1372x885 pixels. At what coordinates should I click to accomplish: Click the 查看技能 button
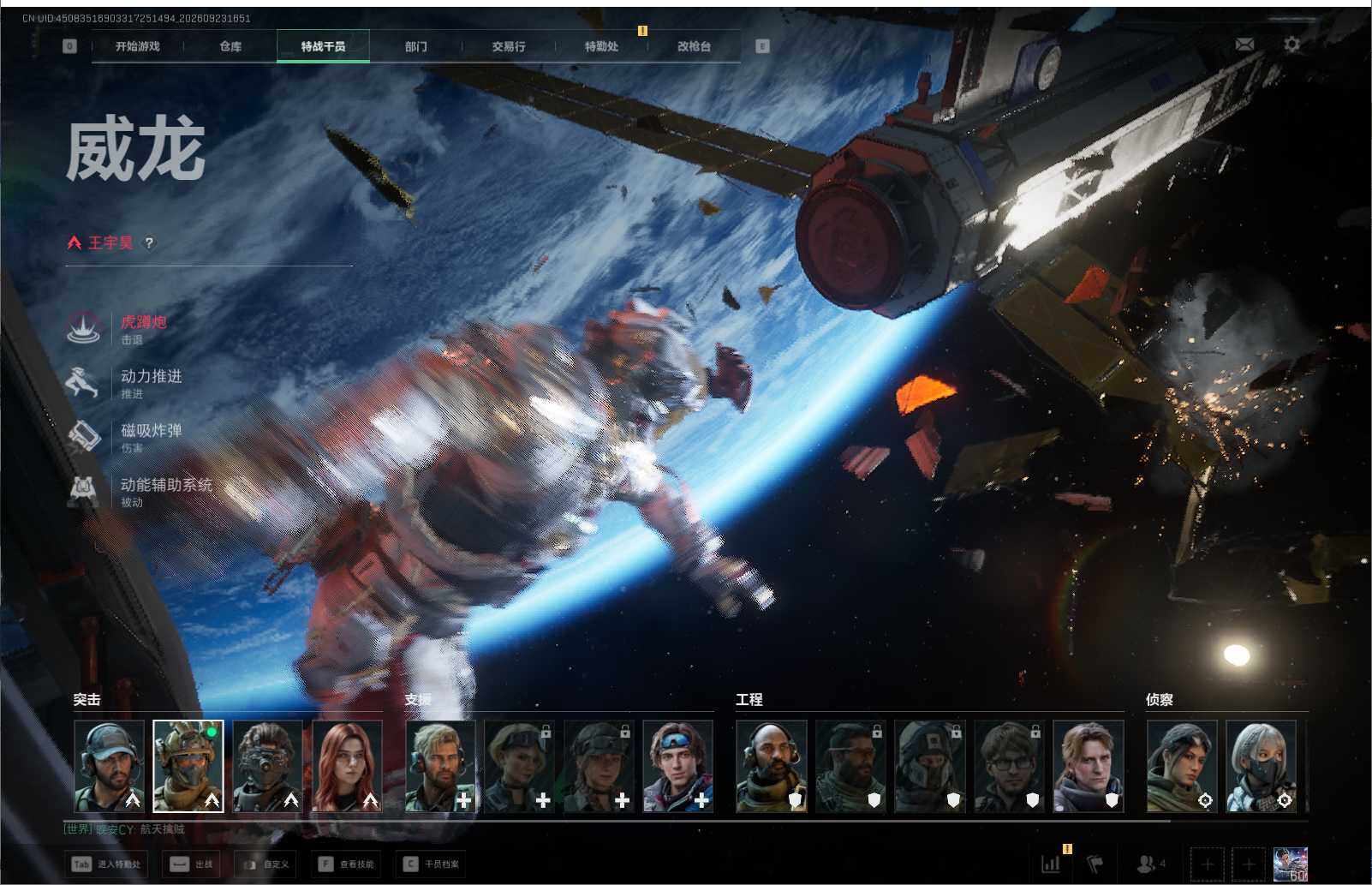[x=346, y=864]
